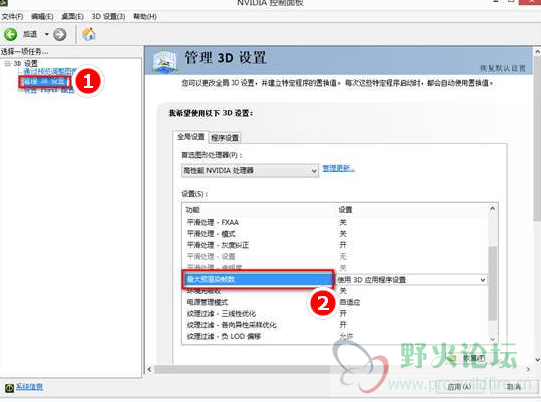Viewport: 541px width, 402px height.
Task: Click the gray Forward arrow icon
Action: [x=60, y=35]
